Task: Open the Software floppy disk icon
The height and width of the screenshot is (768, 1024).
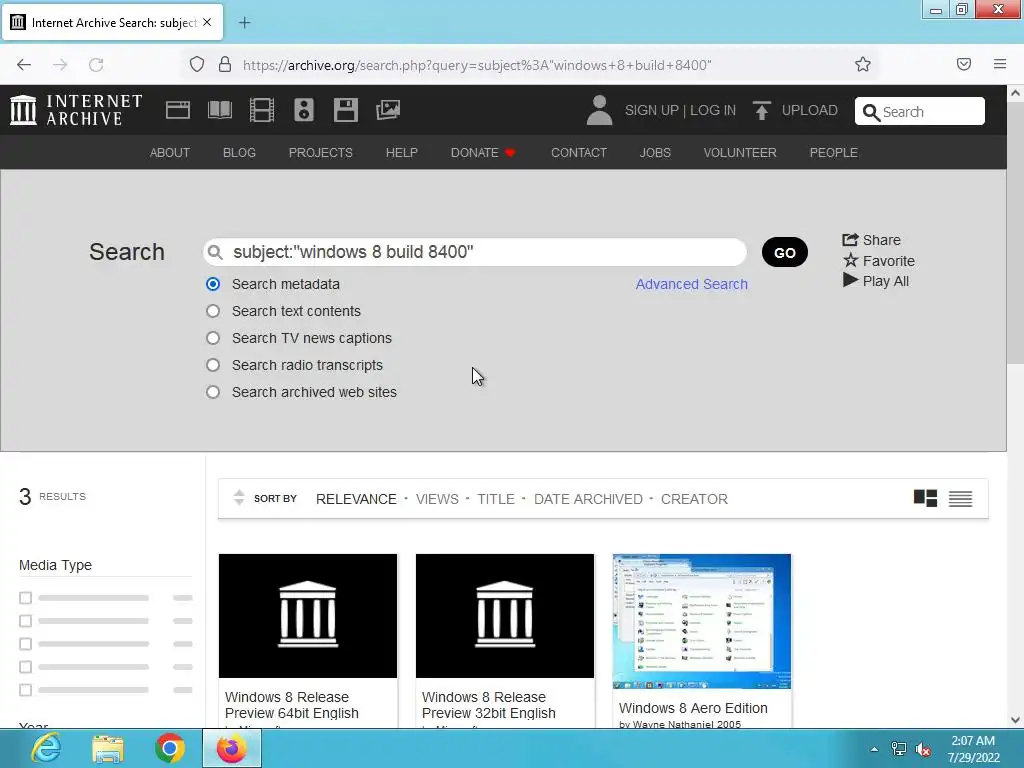Action: click(x=345, y=110)
